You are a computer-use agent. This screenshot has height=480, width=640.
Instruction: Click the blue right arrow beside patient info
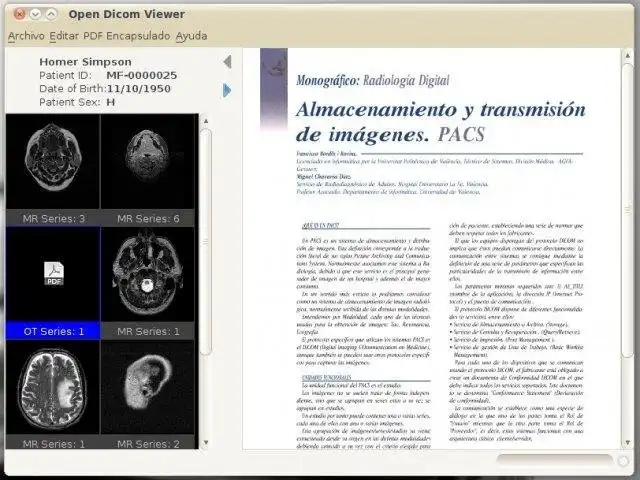click(227, 90)
